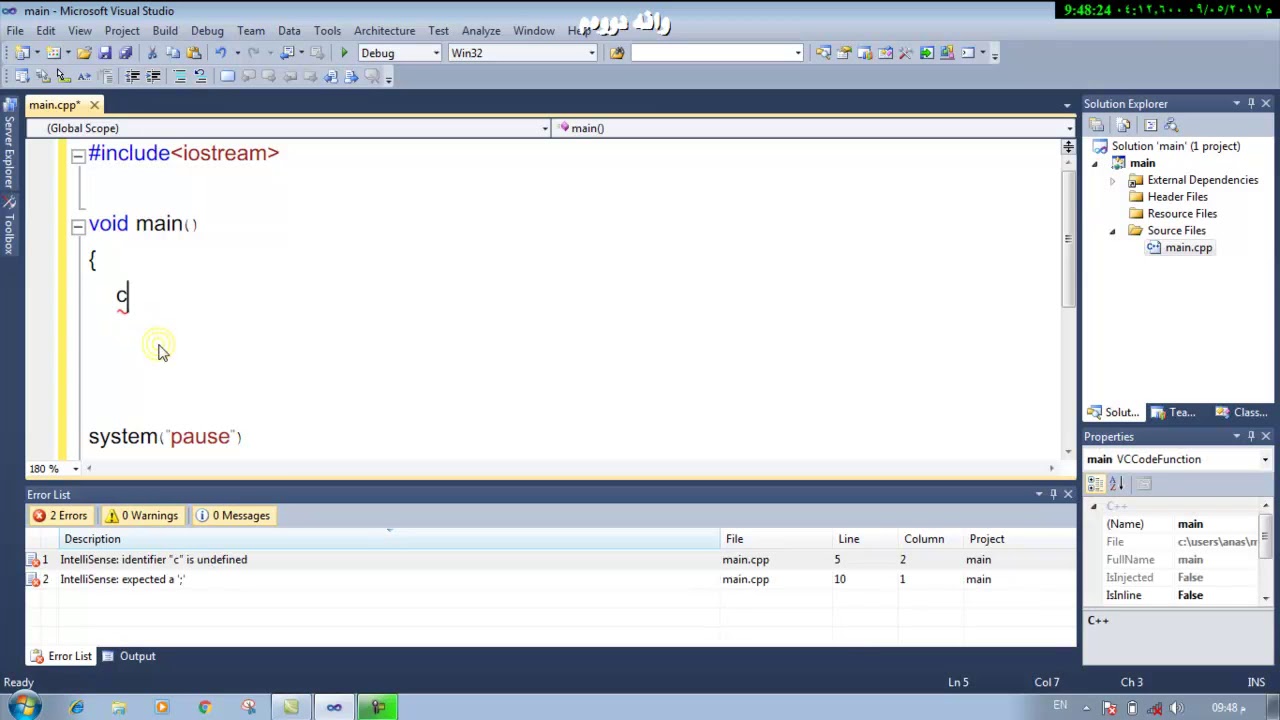Click the Cut scissors icon
1280x720 pixels.
tap(152, 53)
